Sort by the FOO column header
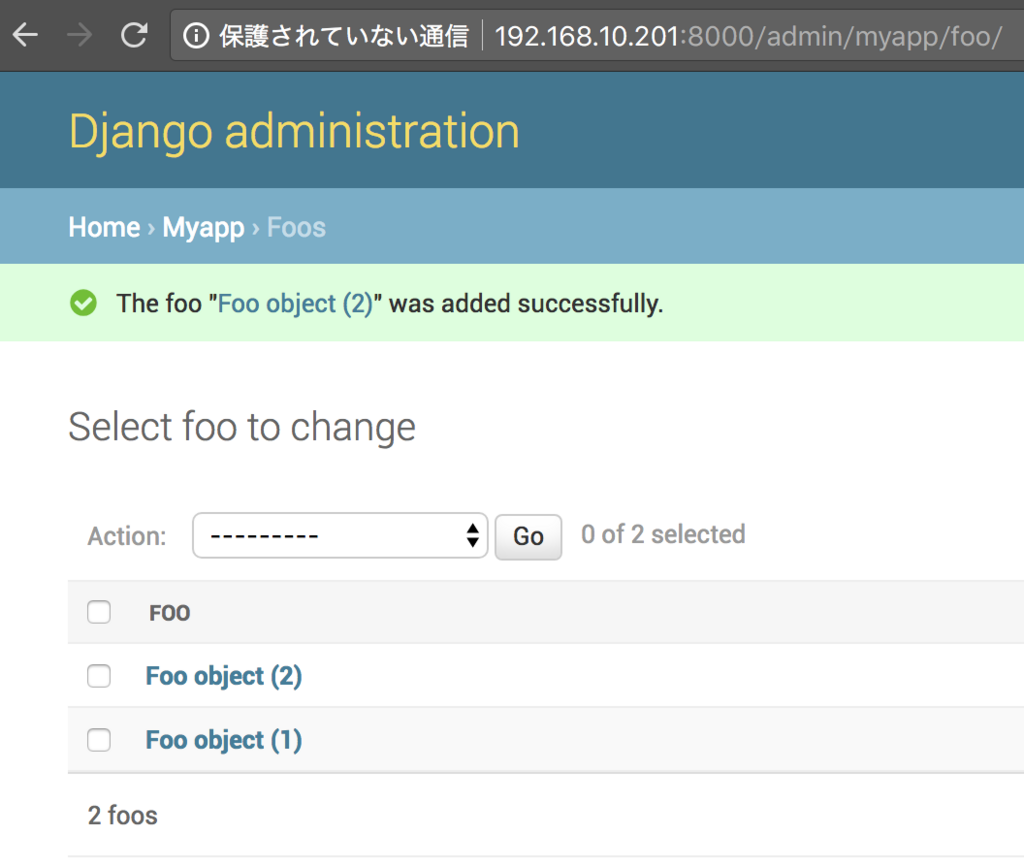Viewport: 1024px width, 867px height. [170, 613]
